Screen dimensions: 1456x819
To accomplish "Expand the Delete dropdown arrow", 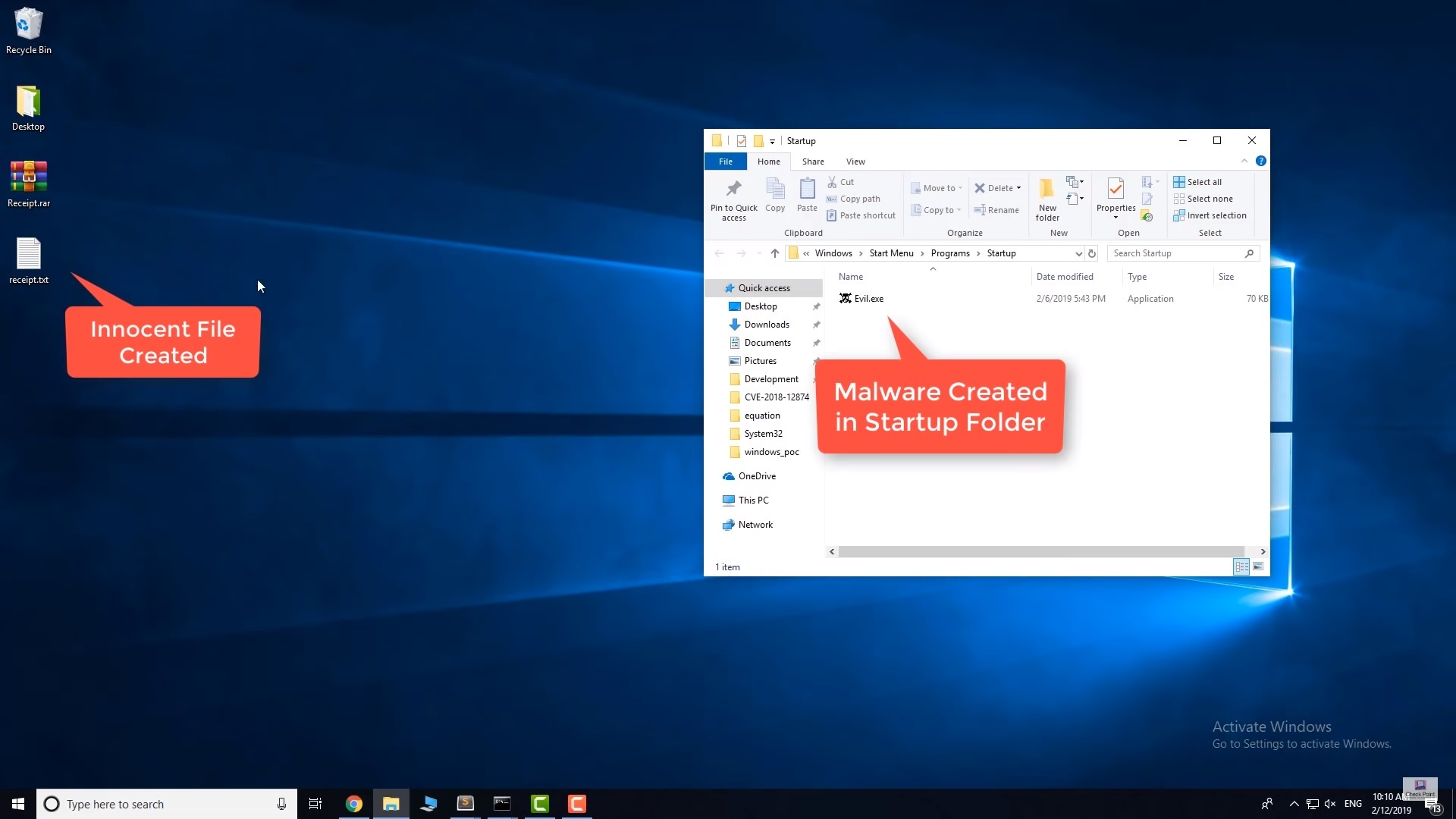I will pos(1018,188).
